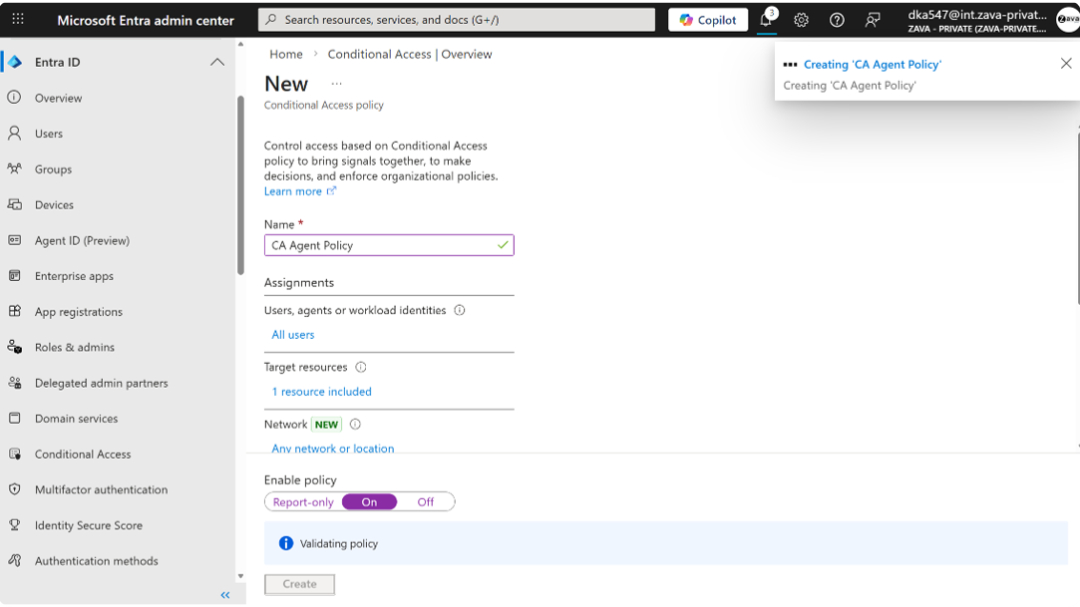Click the Copilot button
The height and width of the screenshot is (607, 1080).
707,20
